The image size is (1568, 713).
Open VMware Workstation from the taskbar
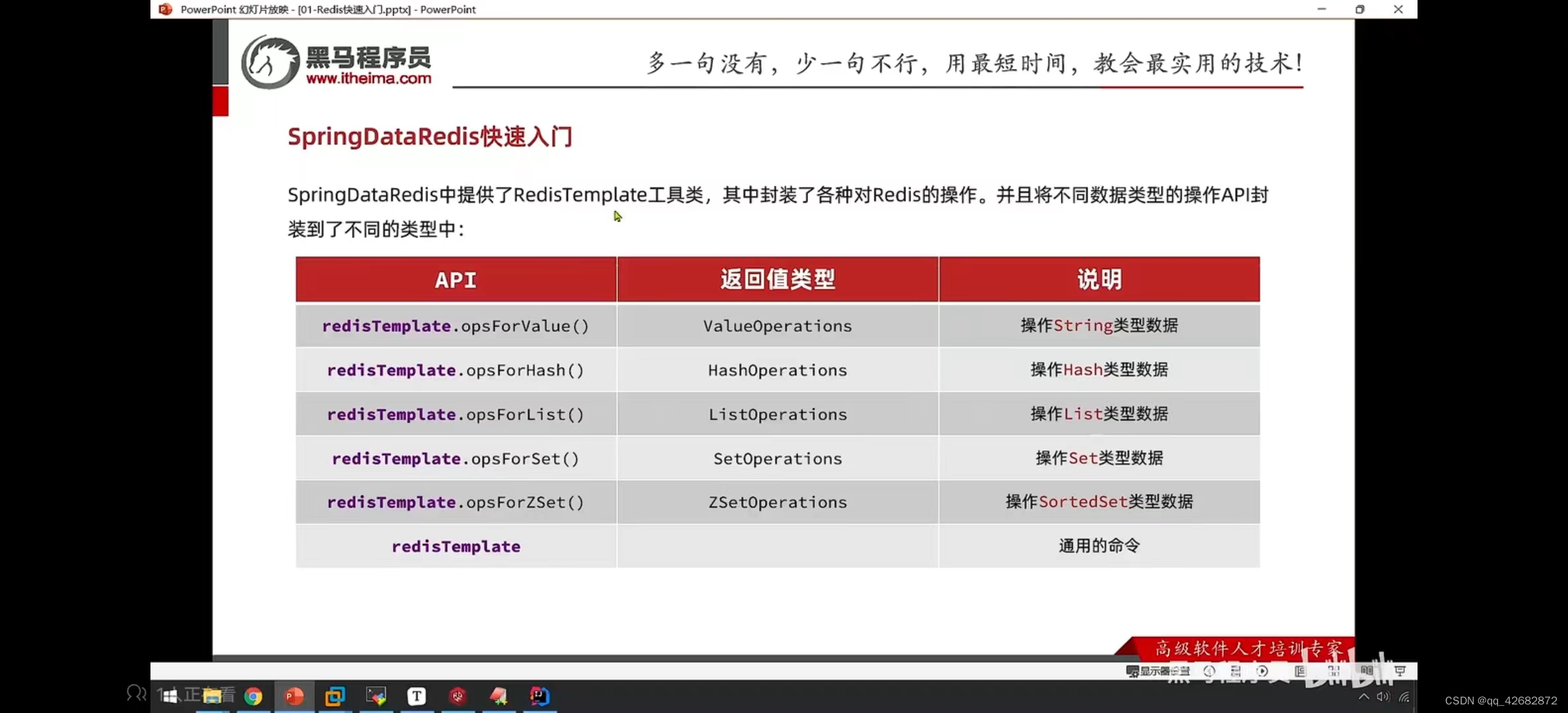click(x=335, y=695)
